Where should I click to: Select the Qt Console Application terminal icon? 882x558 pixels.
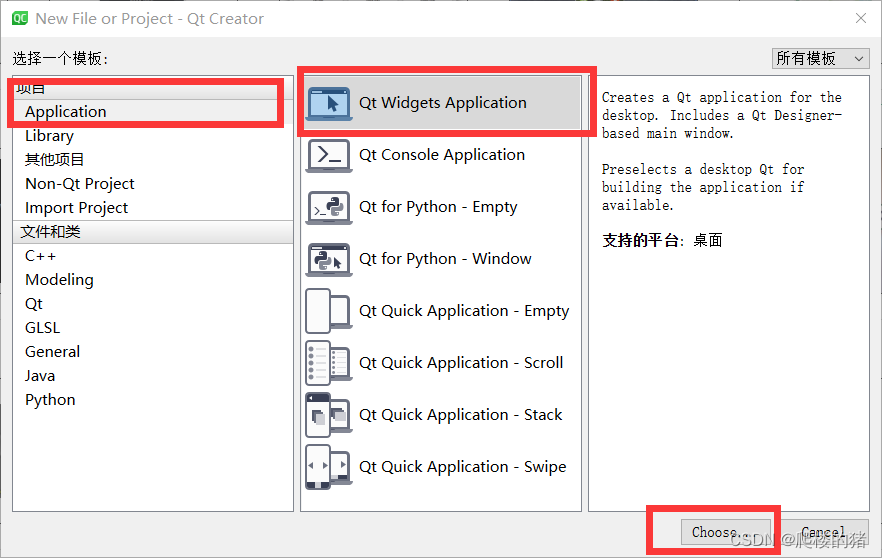pyautogui.click(x=329, y=155)
